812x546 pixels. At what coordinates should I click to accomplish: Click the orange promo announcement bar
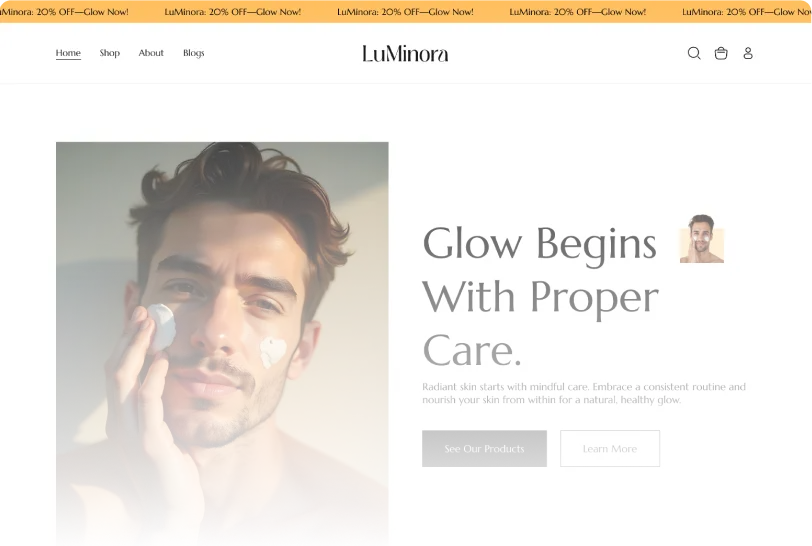pyautogui.click(x=406, y=11)
